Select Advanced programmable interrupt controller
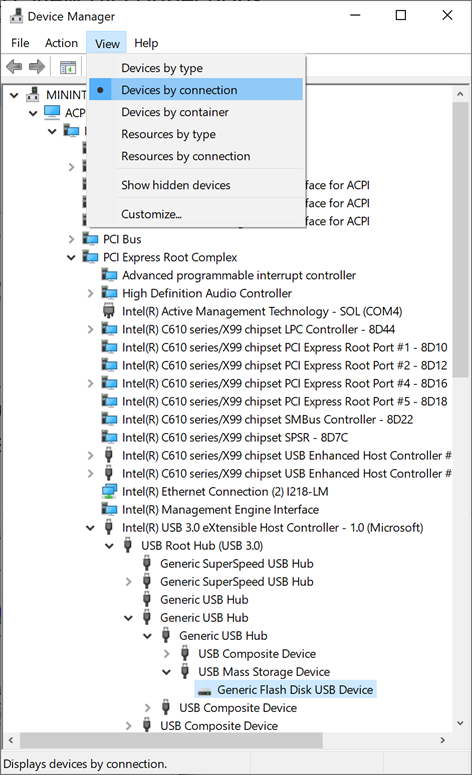Viewport: 472px width, 775px height. (x=239, y=275)
